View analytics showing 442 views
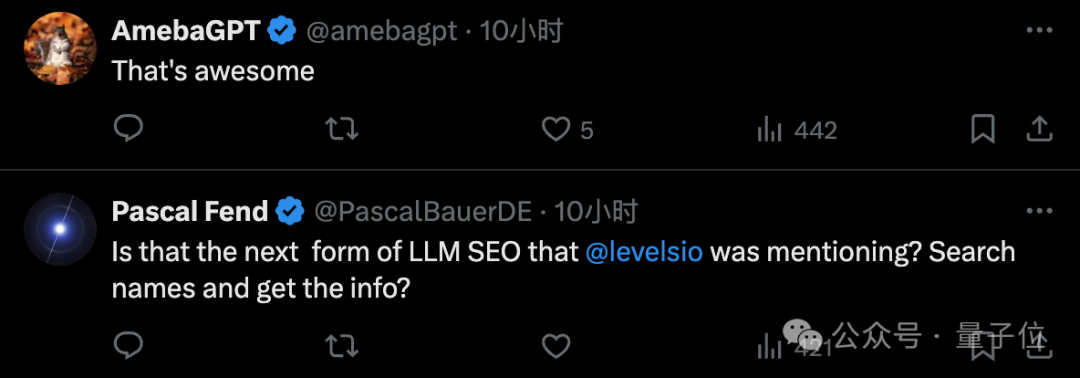This screenshot has width=1080, height=378. click(797, 129)
